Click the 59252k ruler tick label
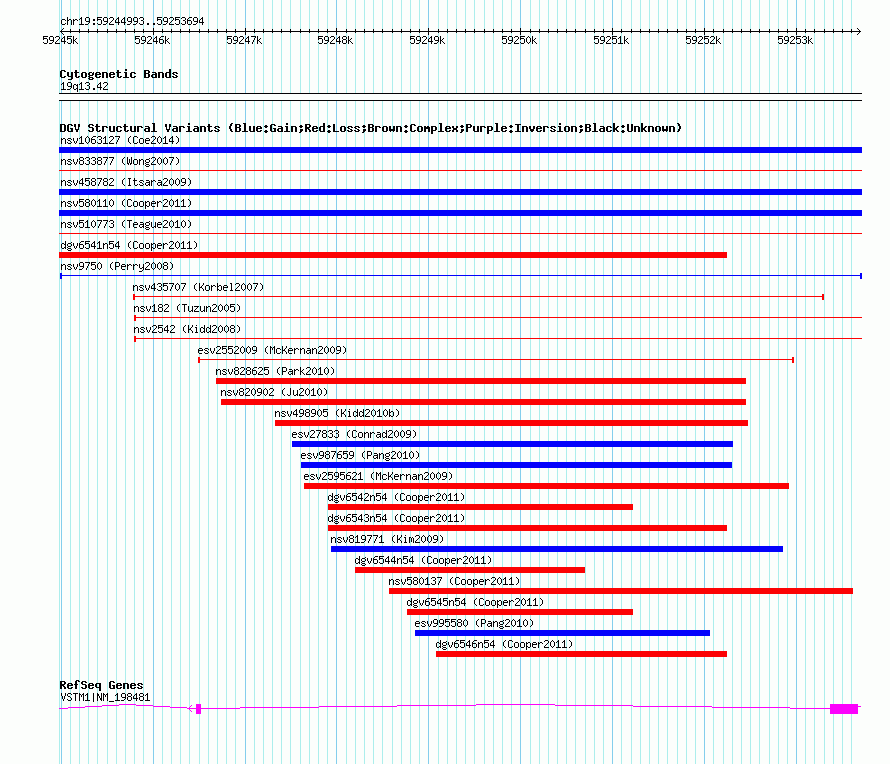 [703, 40]
